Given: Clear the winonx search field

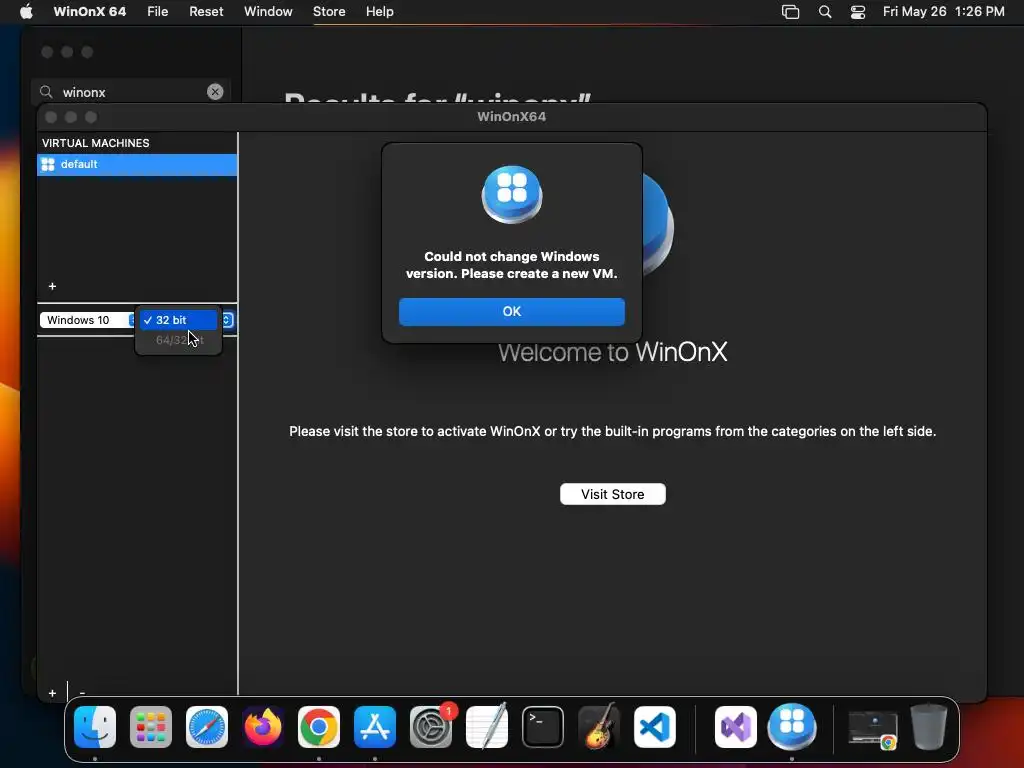Looking at the screenshot, I should point(215,92).
